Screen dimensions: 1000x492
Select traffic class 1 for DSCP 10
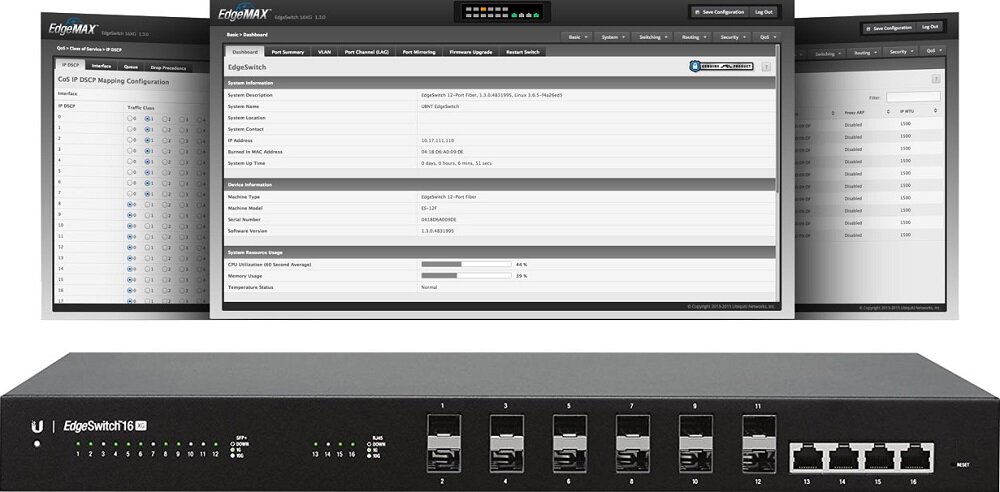[147, 226]
